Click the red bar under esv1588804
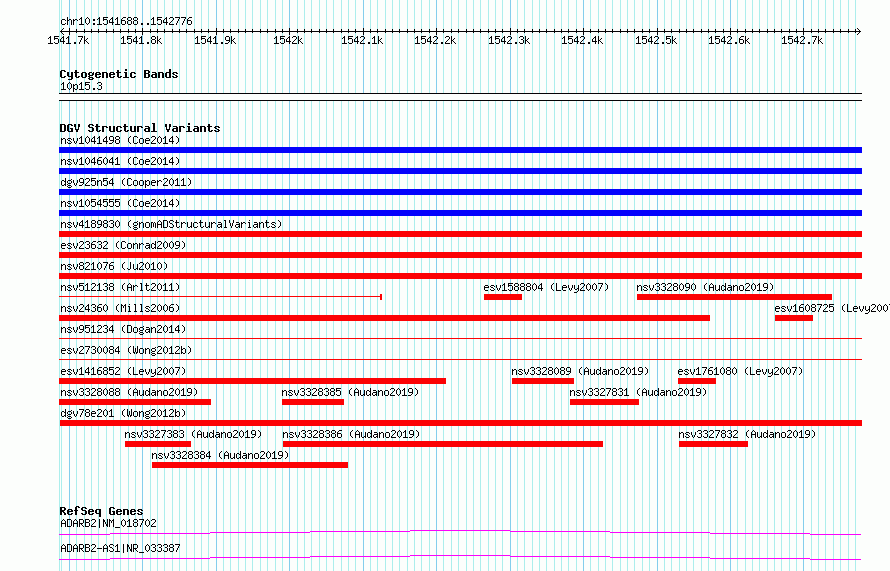Viewport: 890px width, 571px height. tap(503, 297)
